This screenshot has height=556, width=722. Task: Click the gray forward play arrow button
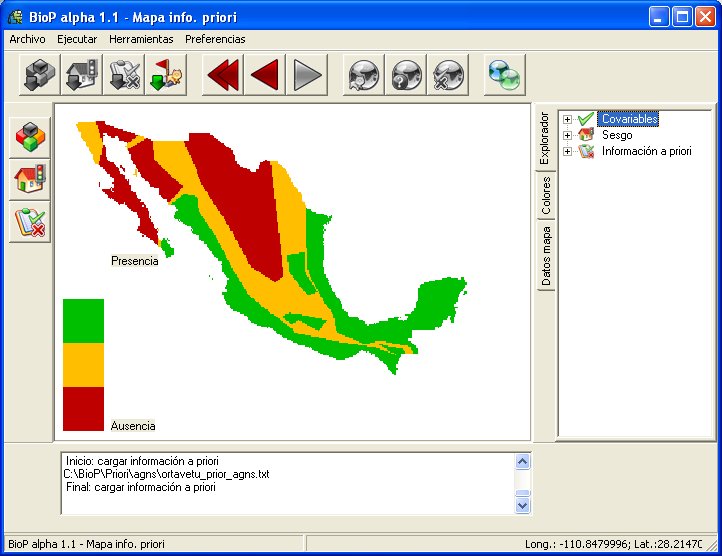(x=307, y=75)
